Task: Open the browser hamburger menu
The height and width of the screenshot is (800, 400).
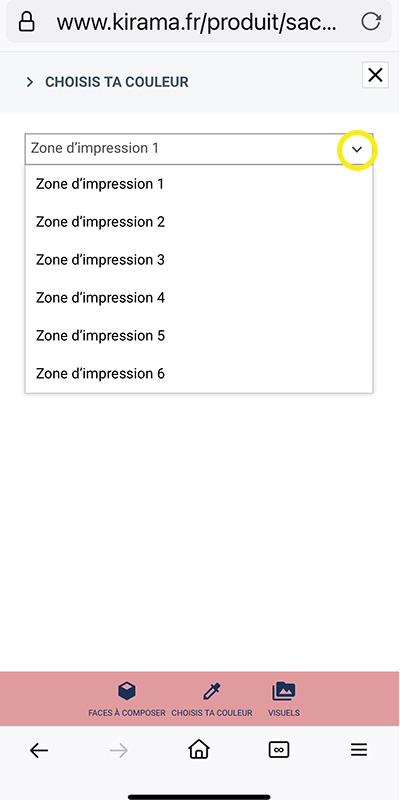Action: (x=359, y=749)
